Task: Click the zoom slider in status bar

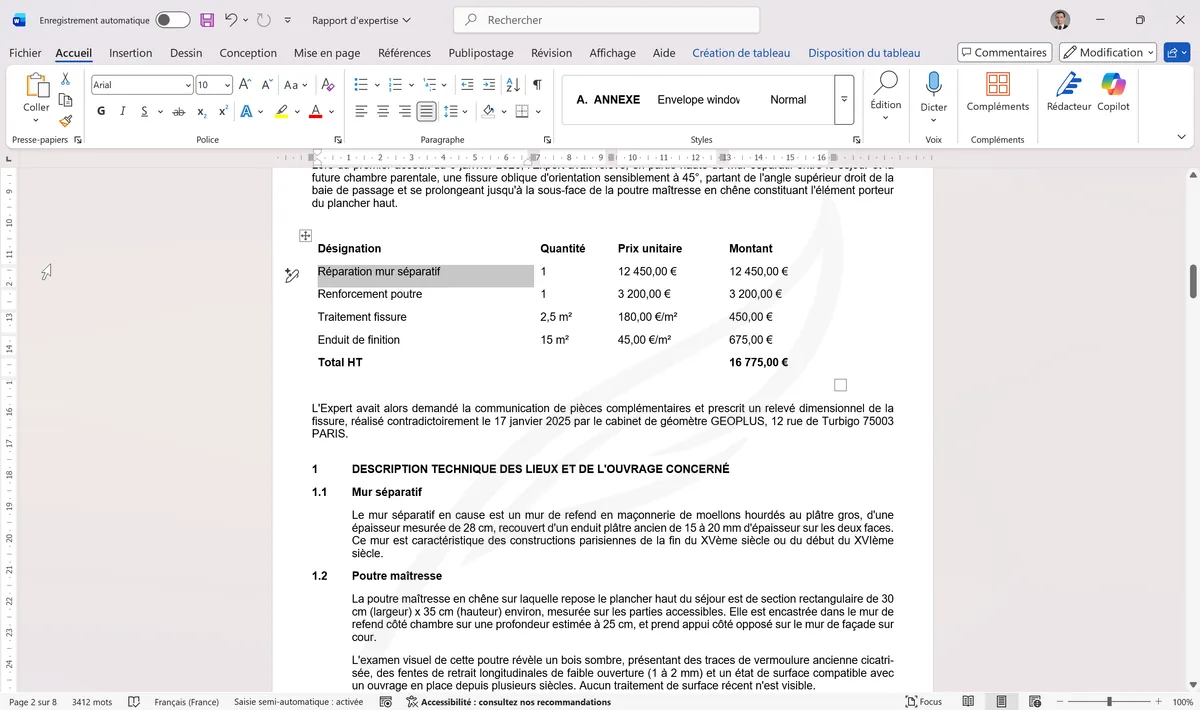Action: [x=1108, y=702]
